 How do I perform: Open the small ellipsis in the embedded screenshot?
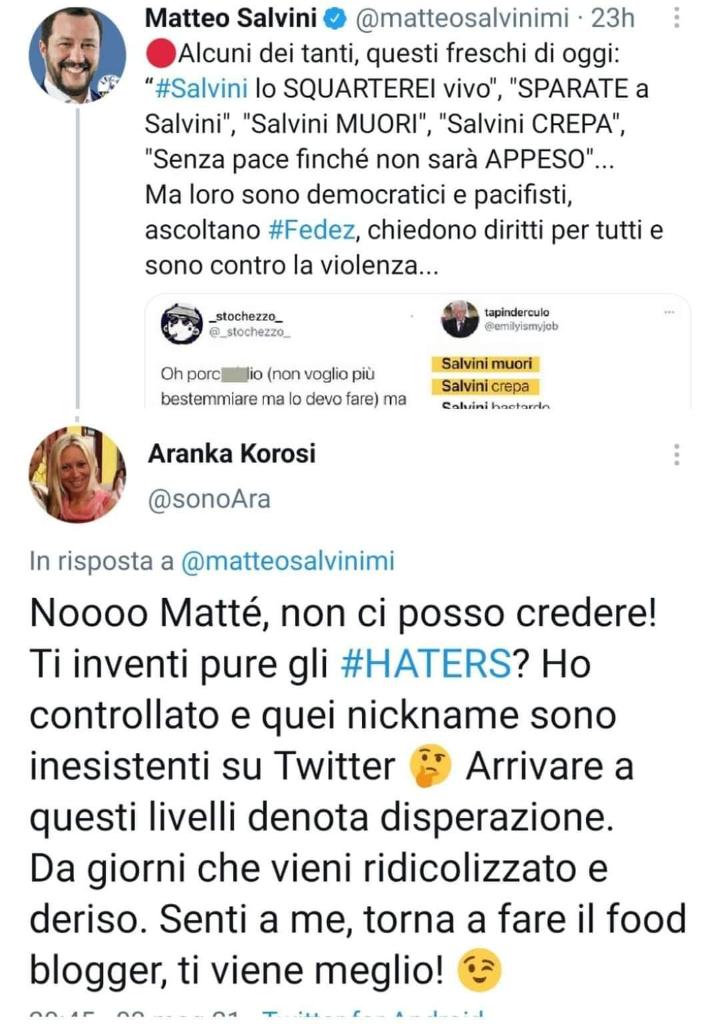tap(668, 312)
